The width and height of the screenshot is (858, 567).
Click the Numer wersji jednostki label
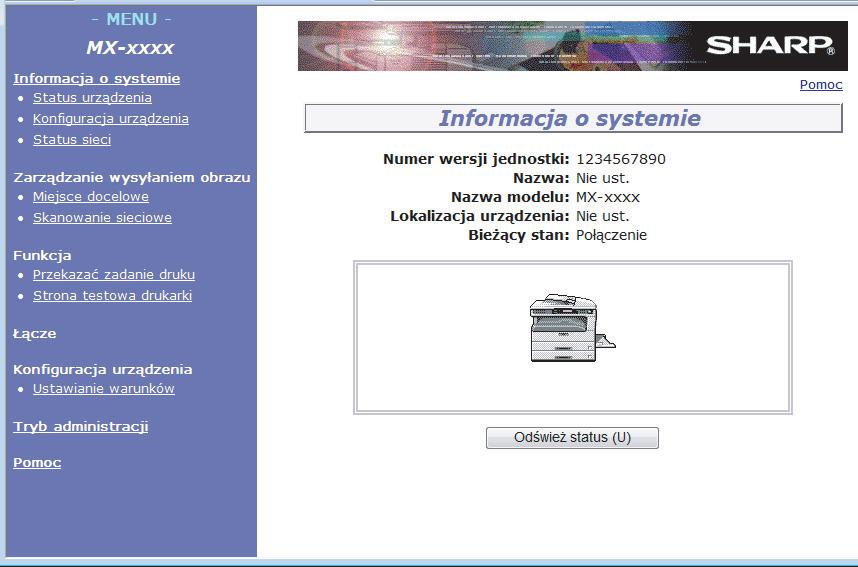pyautogui.click(x=476, y=159)
